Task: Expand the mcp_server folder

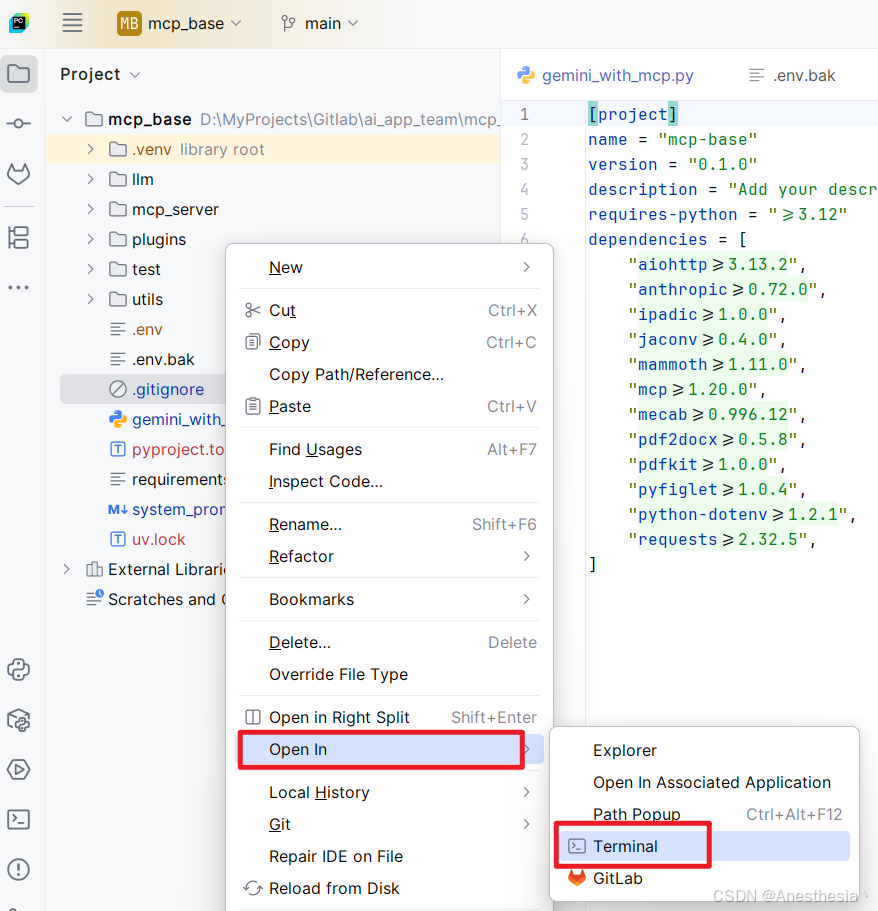Action: (x=91, y=209)
